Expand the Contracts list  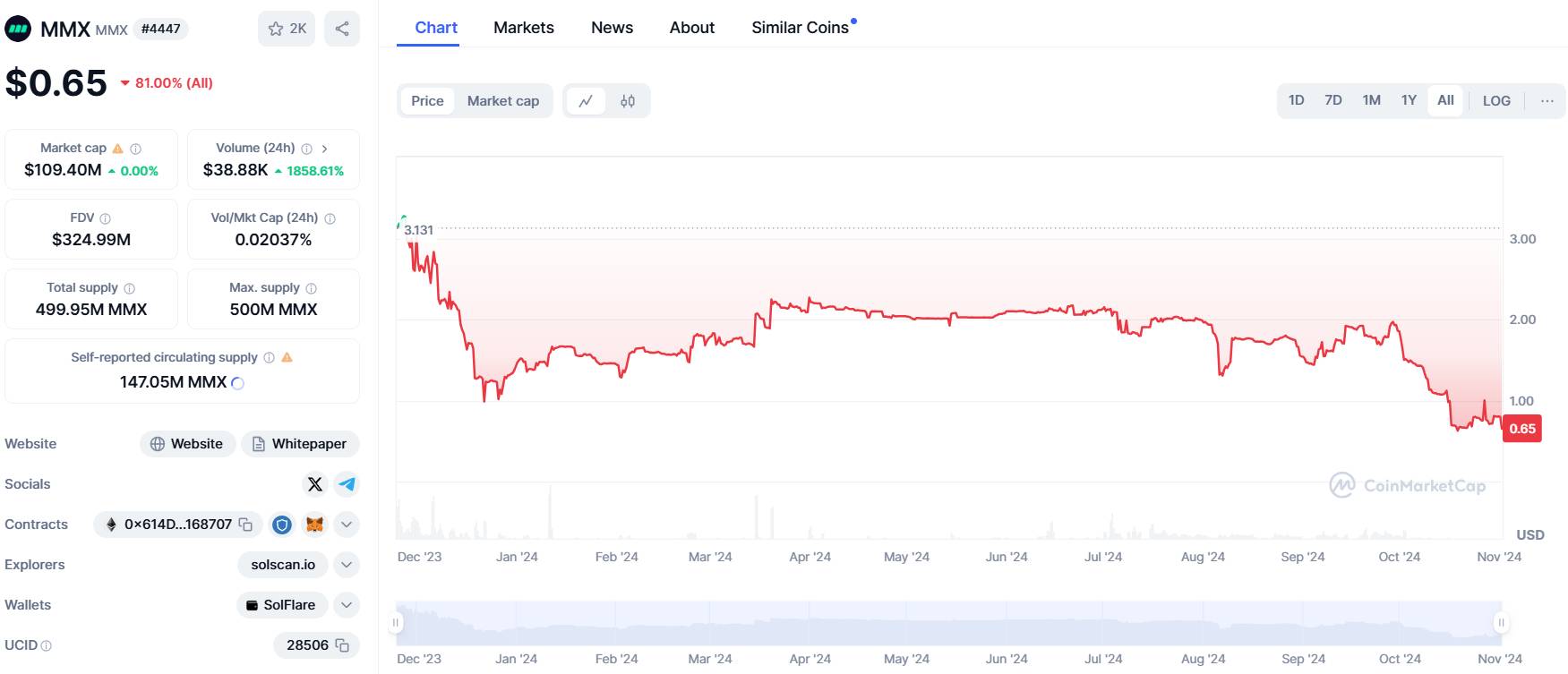pyautogui.click(x=347, y=525)
